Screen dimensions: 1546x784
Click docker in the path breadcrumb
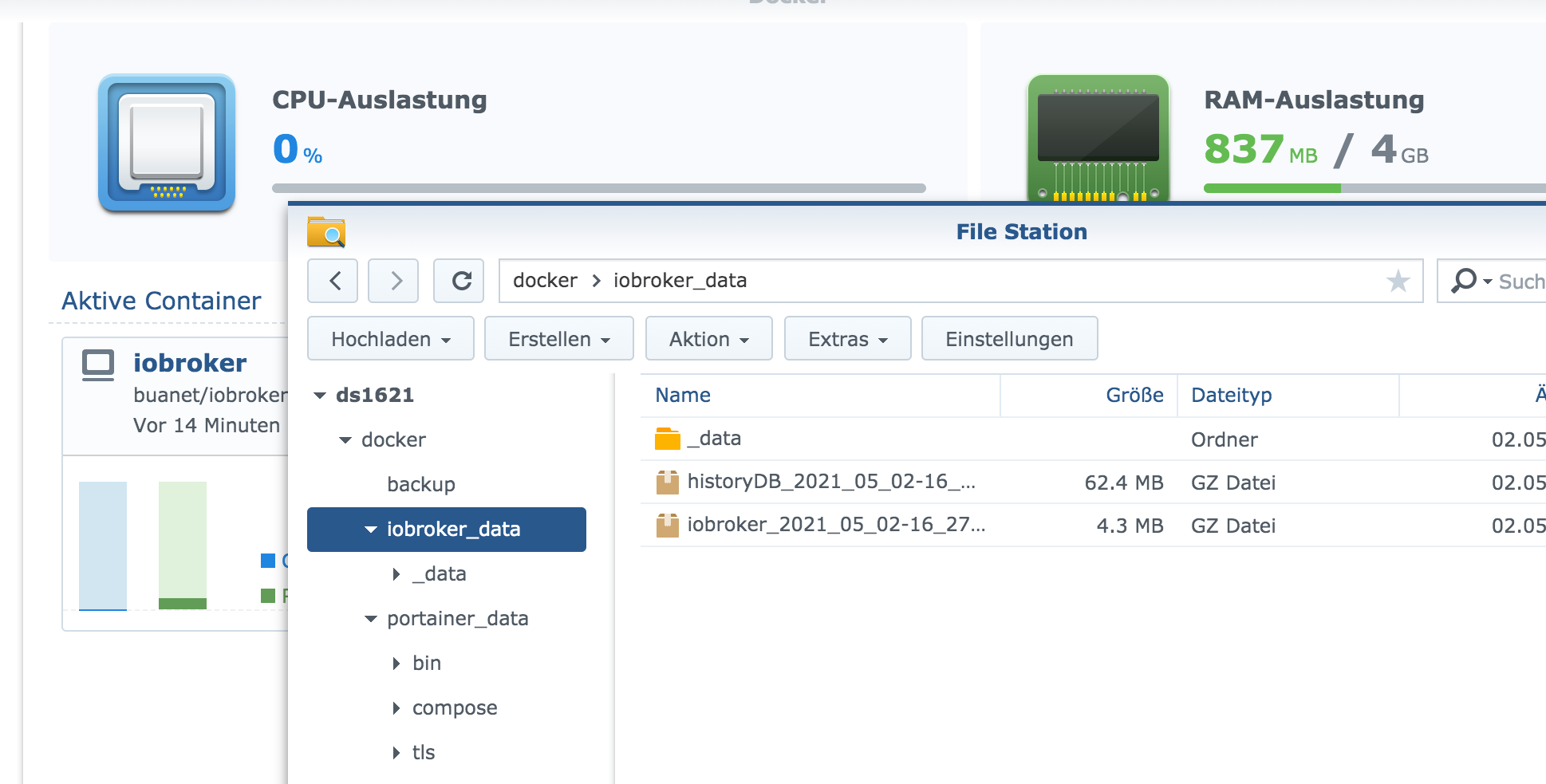545,281
